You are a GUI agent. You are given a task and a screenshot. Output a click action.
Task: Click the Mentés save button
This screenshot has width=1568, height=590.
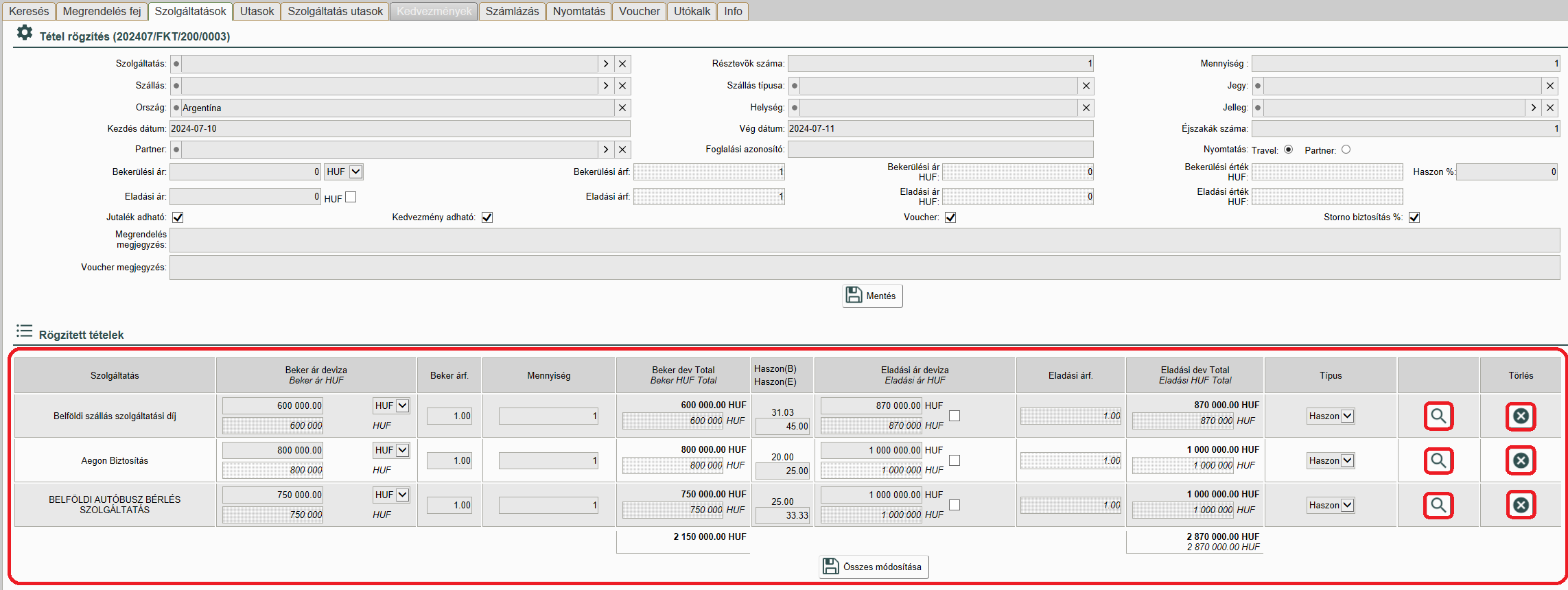coord(872,296)
